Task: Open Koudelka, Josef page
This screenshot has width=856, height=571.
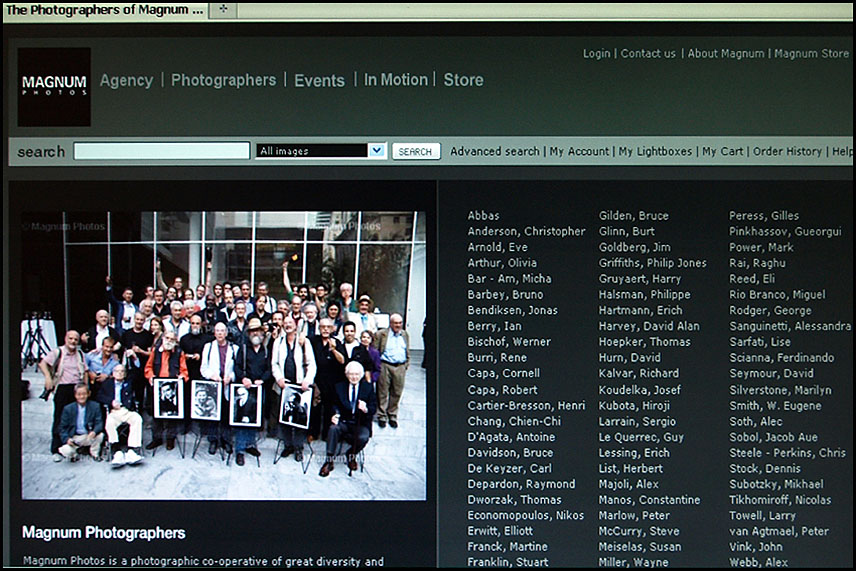Action: [x=639, y=390]
